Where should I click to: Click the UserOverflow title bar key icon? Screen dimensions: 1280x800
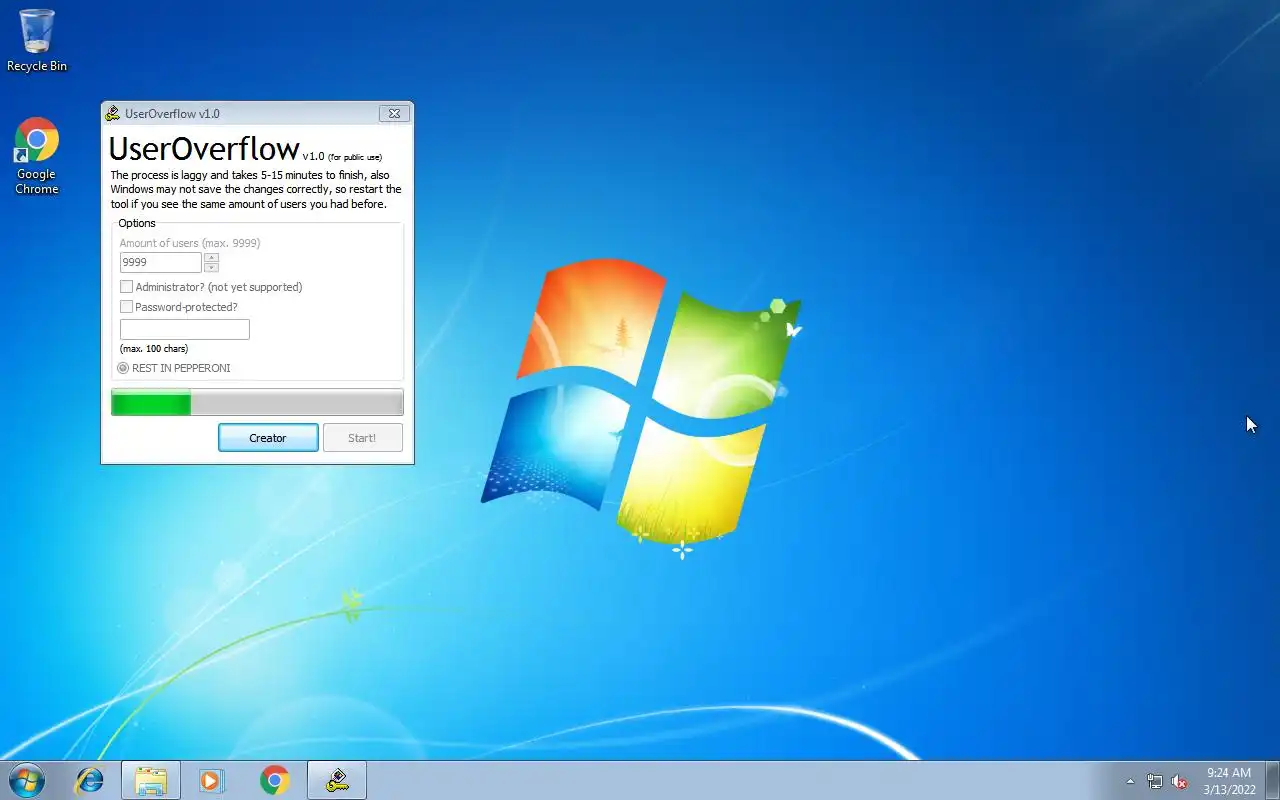point(113,114)
